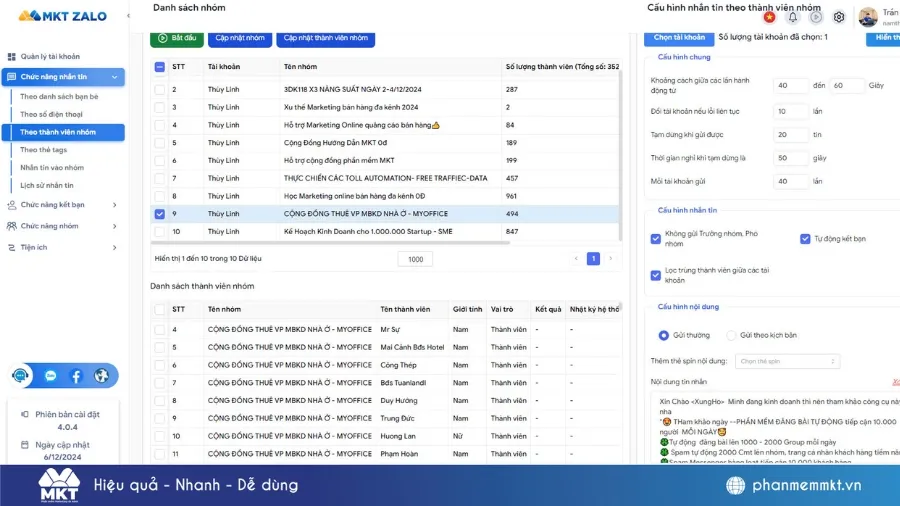This screenshot has height=506, width=900.
Task: Click Đổi tài khoản nếu lỗi field 10
Action: (x=790, y=111)
